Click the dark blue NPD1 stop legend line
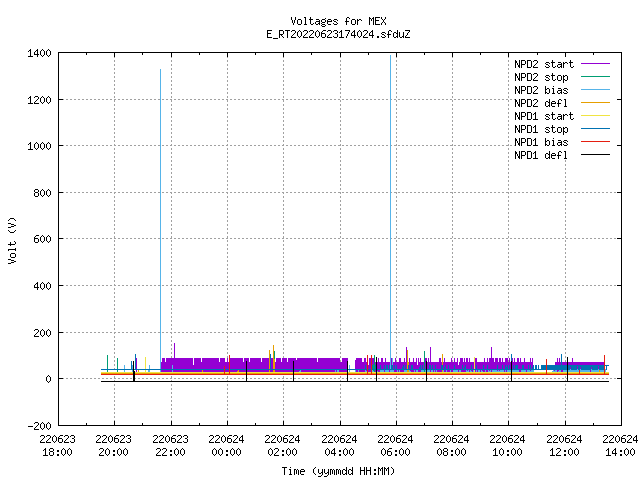The width and height of the screenshot is (640, 480). [596, 129]
